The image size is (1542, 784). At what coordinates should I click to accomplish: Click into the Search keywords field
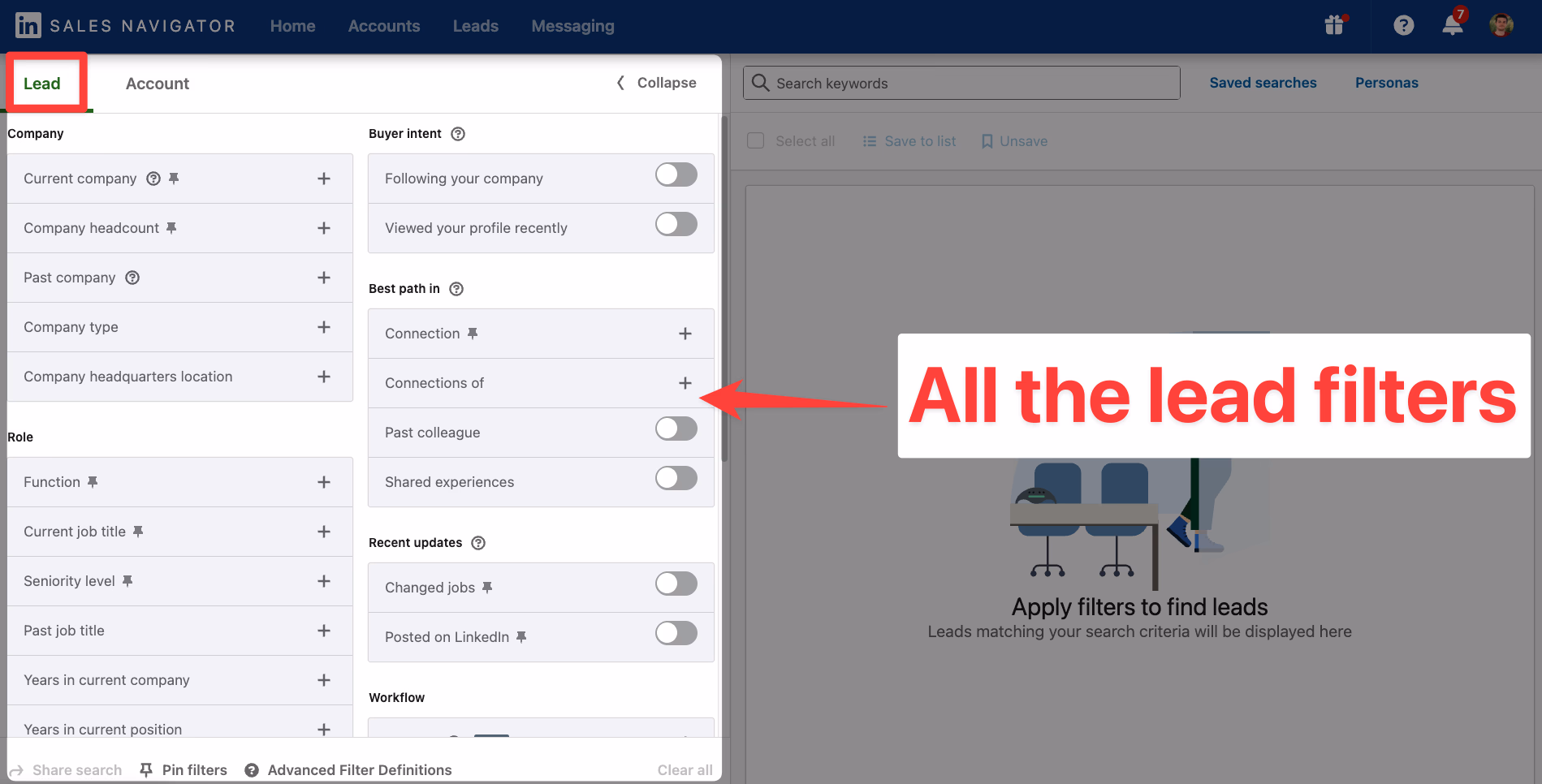961,83
